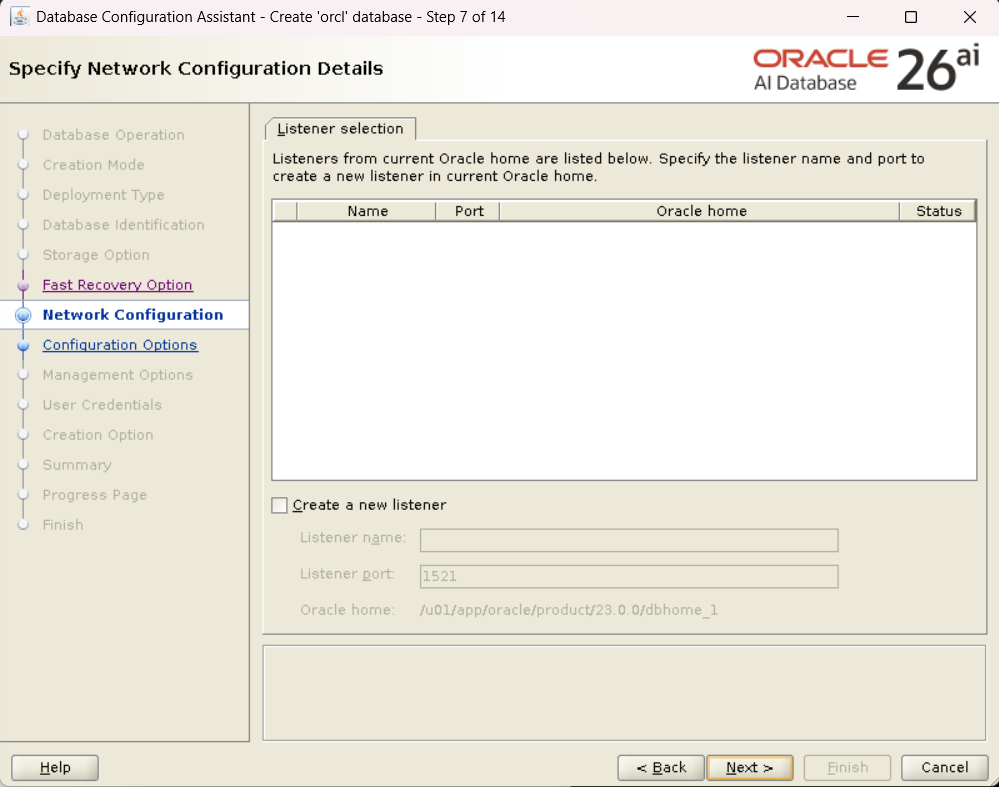Click the Configuration Options step bullet

24,345
